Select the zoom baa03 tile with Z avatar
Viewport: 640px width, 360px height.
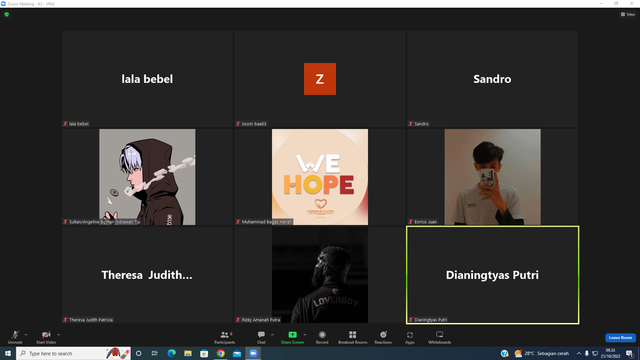coord(320,79)
